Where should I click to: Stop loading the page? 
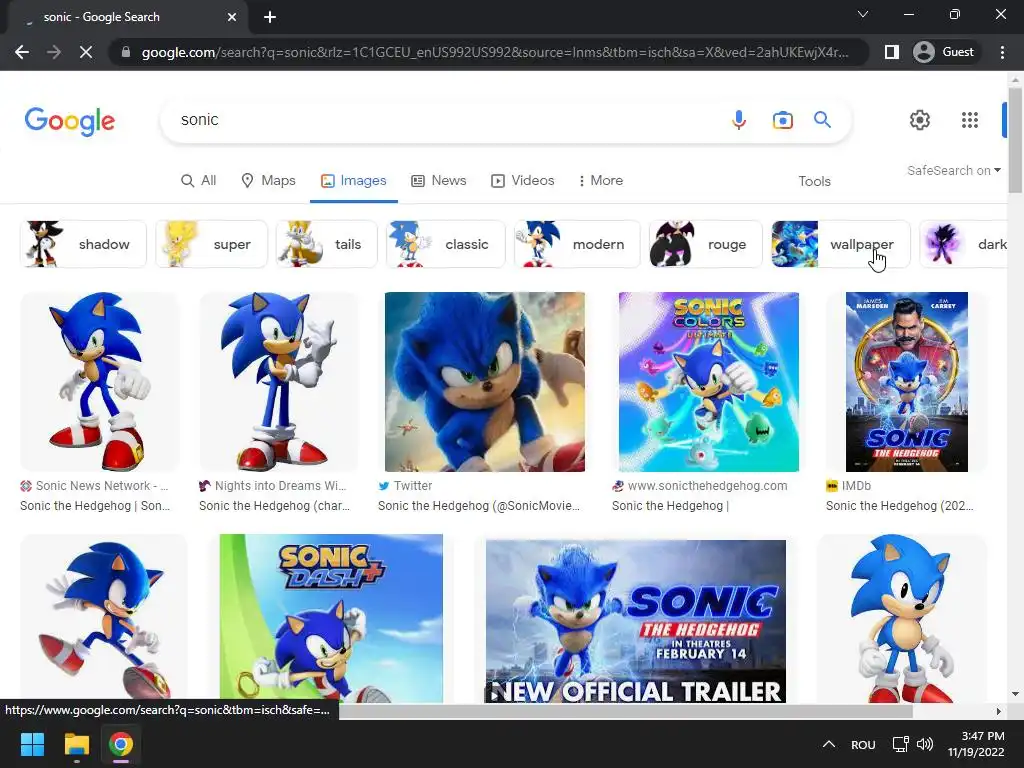coord(86,52)
